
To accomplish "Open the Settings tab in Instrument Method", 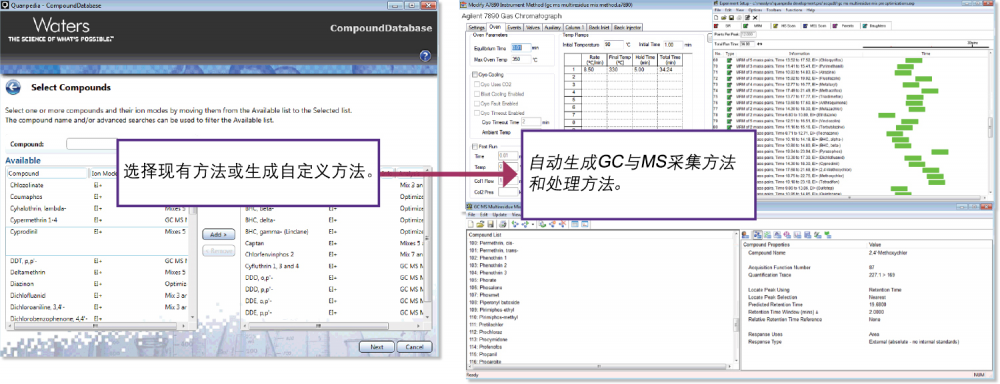I will 477,27.
